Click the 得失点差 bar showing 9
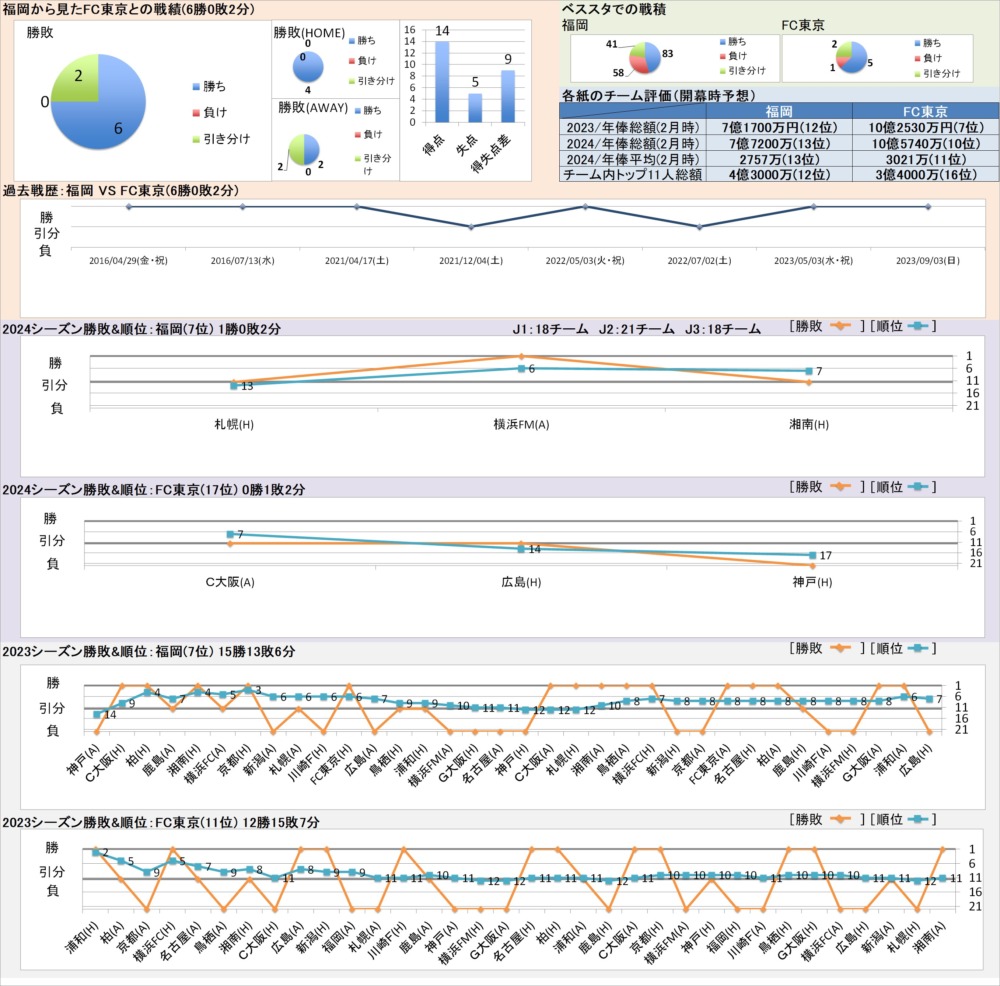1000x986 pixels. point(508,96)
